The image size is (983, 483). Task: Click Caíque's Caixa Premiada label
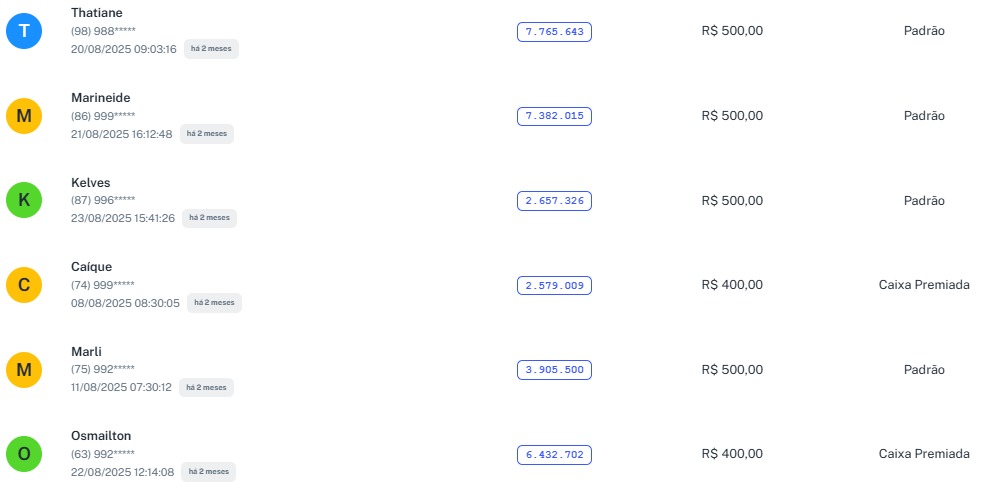924,285
